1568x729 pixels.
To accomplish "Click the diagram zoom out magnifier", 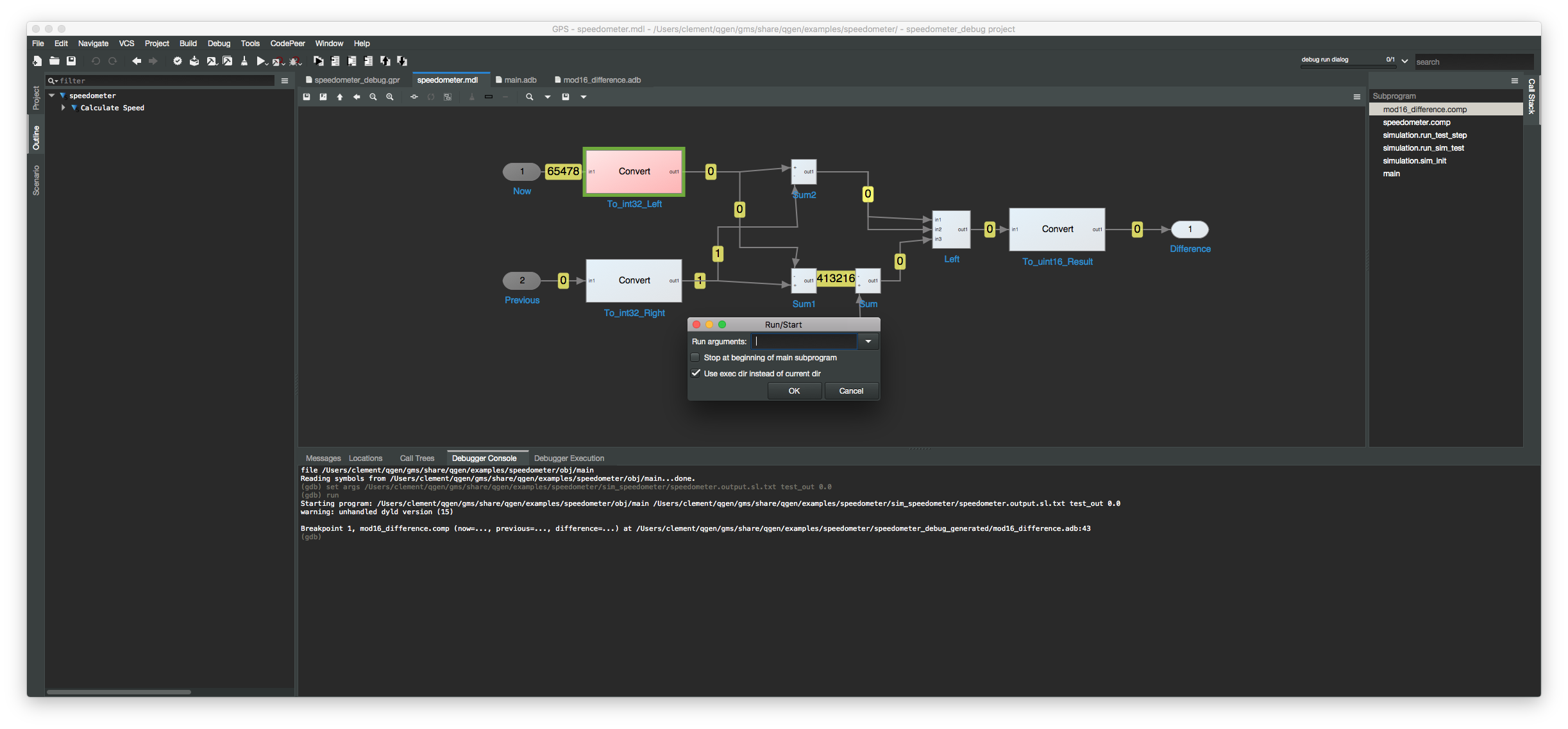I will pos(373,97).
